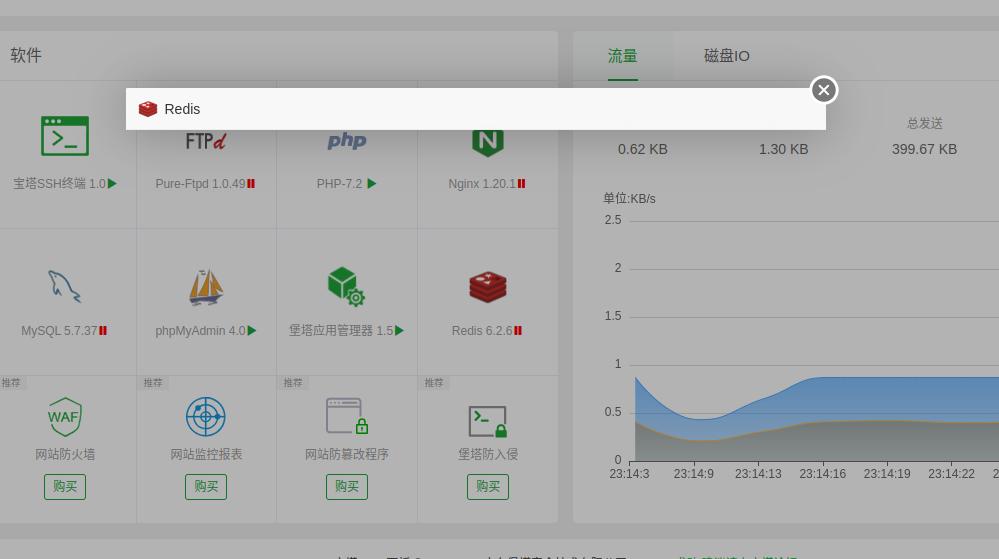The image size is (999, 559).
Task: Buy the 网站防篡改程序 plugin
Action: pos(347,487)
